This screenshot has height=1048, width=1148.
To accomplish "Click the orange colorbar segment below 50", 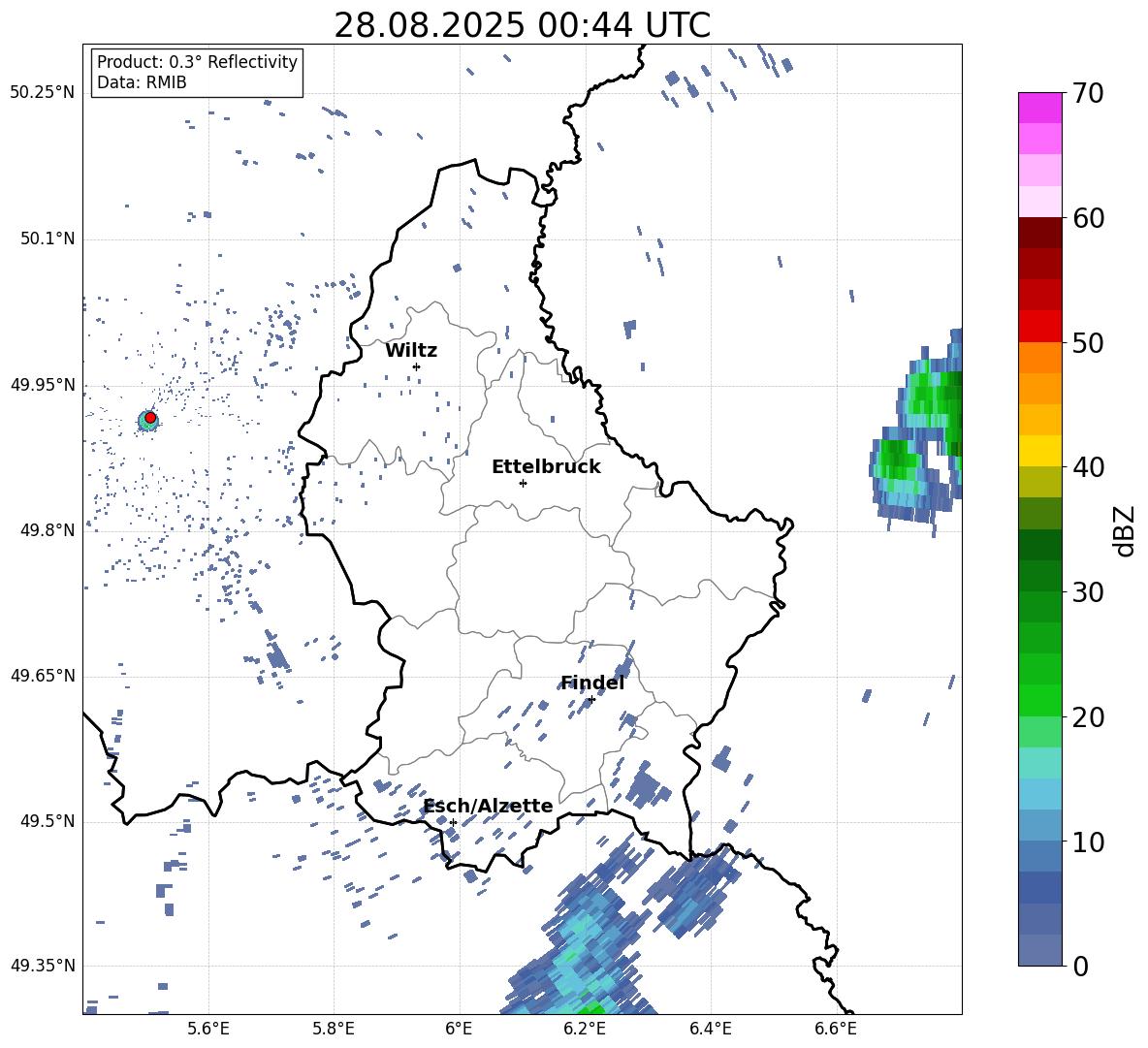I will tap(1039, 358).
